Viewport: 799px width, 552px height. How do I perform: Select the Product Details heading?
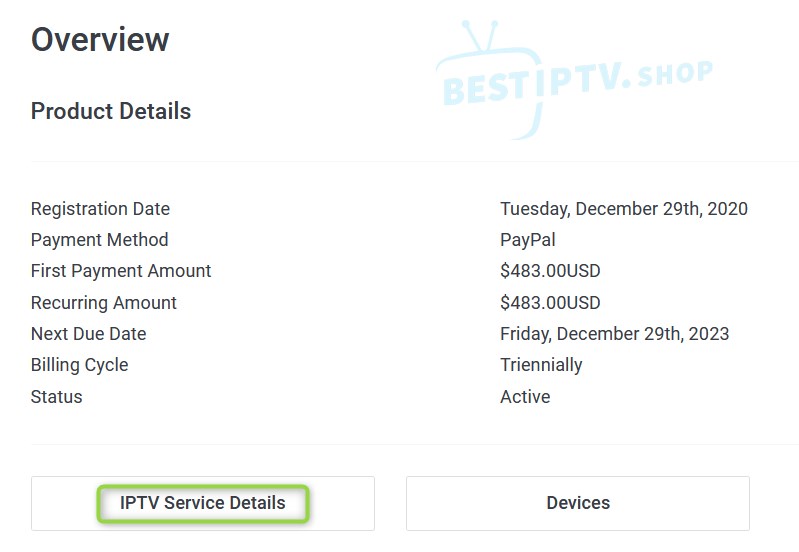(111, 111)
